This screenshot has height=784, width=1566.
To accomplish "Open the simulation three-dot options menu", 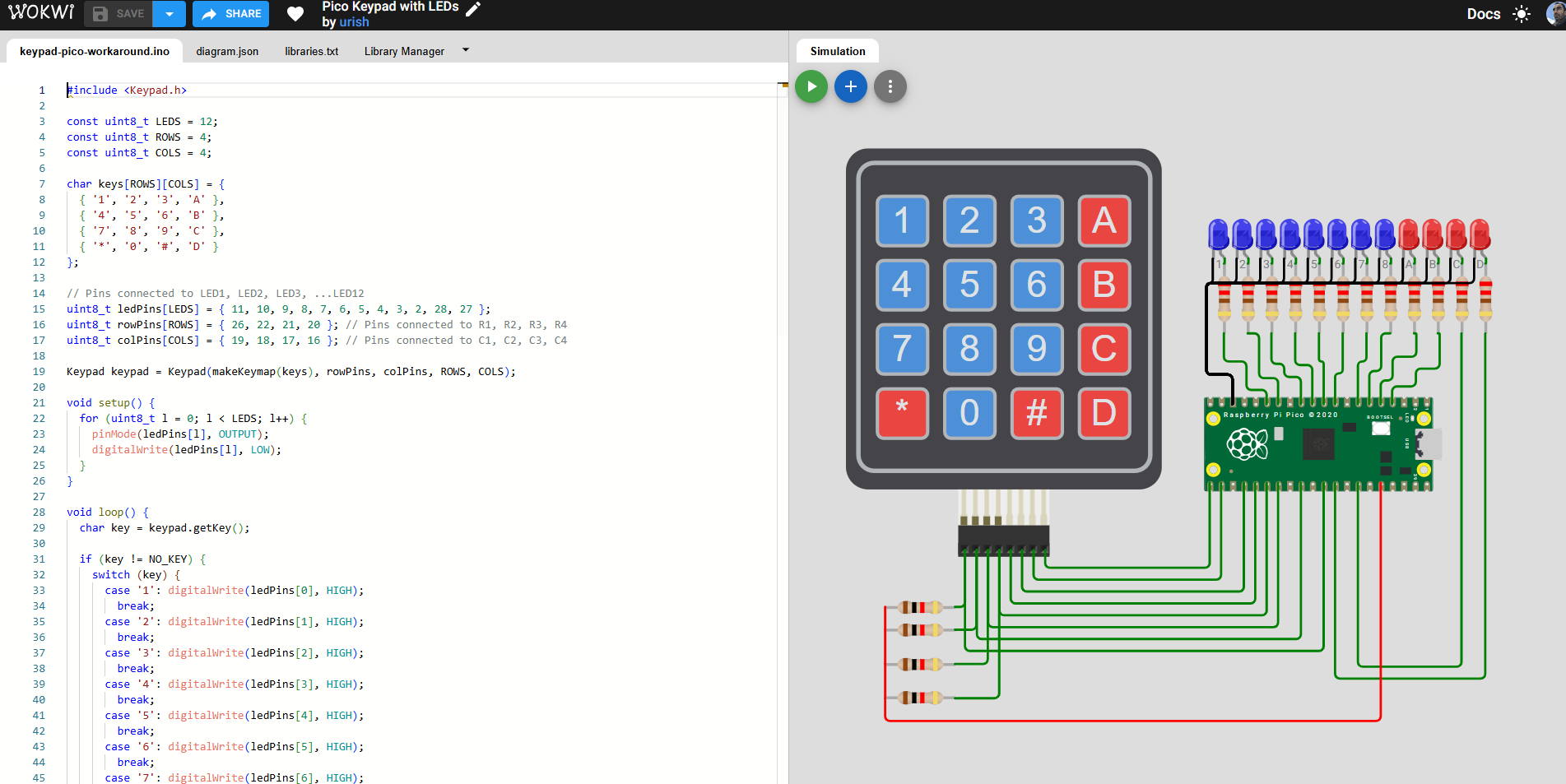I will (x=890, y=86).
